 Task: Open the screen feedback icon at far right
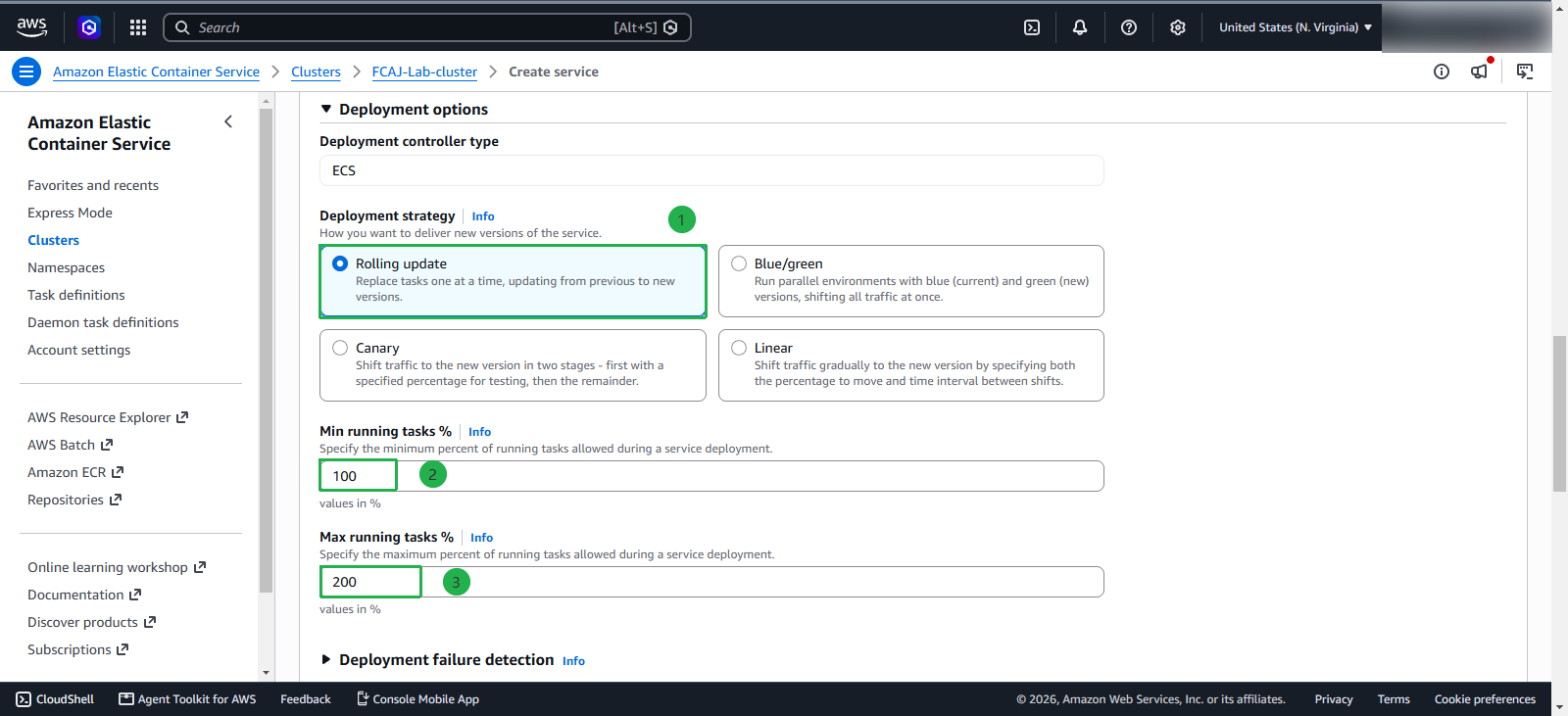1525,72
